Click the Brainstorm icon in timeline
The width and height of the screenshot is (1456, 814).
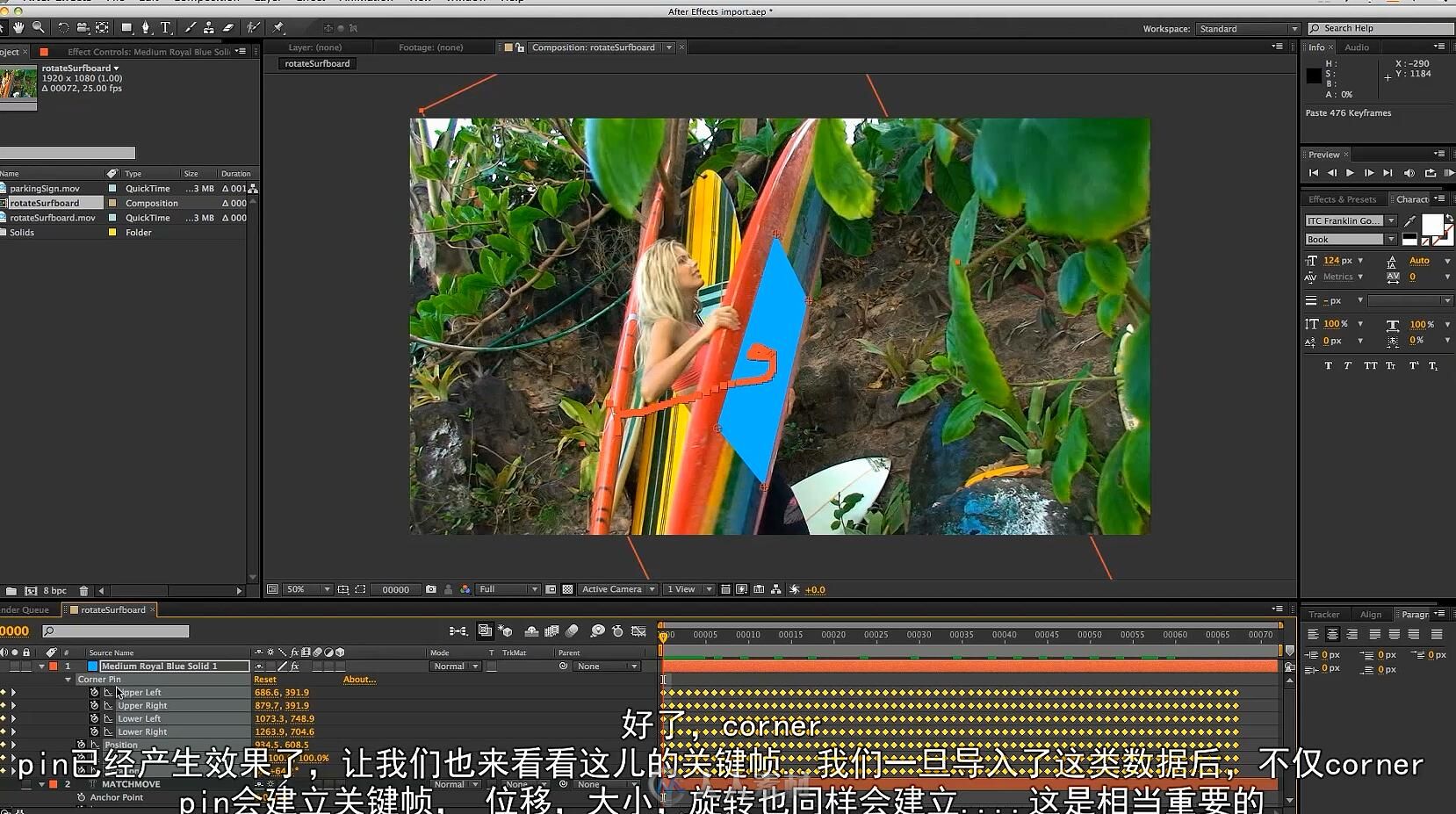(597, 630)
